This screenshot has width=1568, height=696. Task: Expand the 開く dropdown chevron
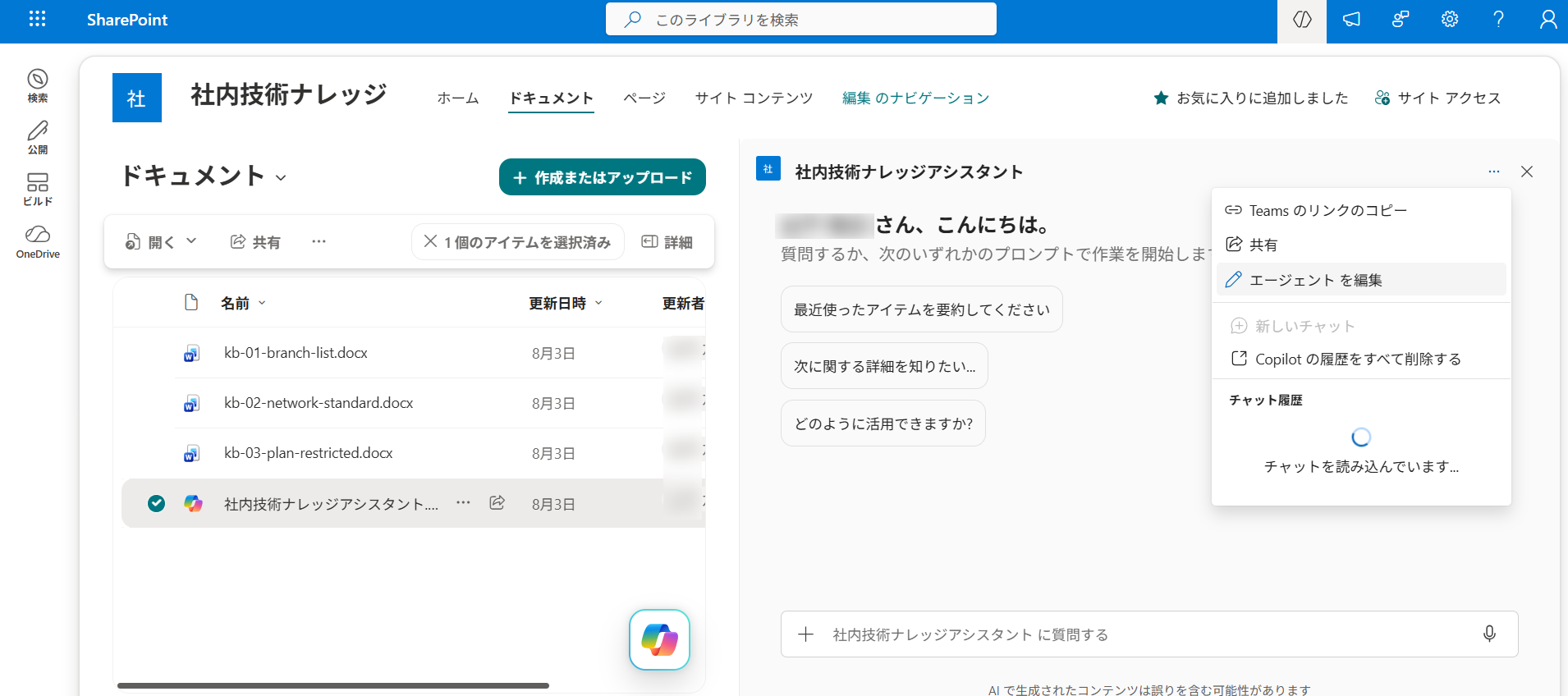coord(191,241)
